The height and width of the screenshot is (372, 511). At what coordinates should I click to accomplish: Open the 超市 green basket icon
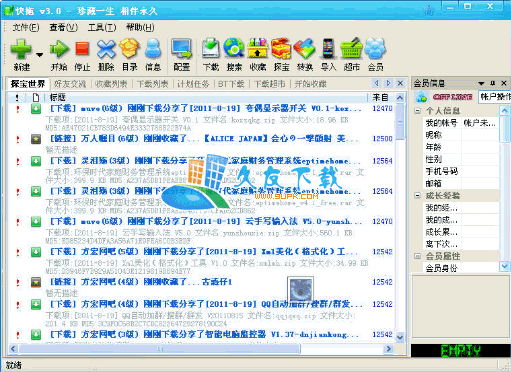[351, 49]
